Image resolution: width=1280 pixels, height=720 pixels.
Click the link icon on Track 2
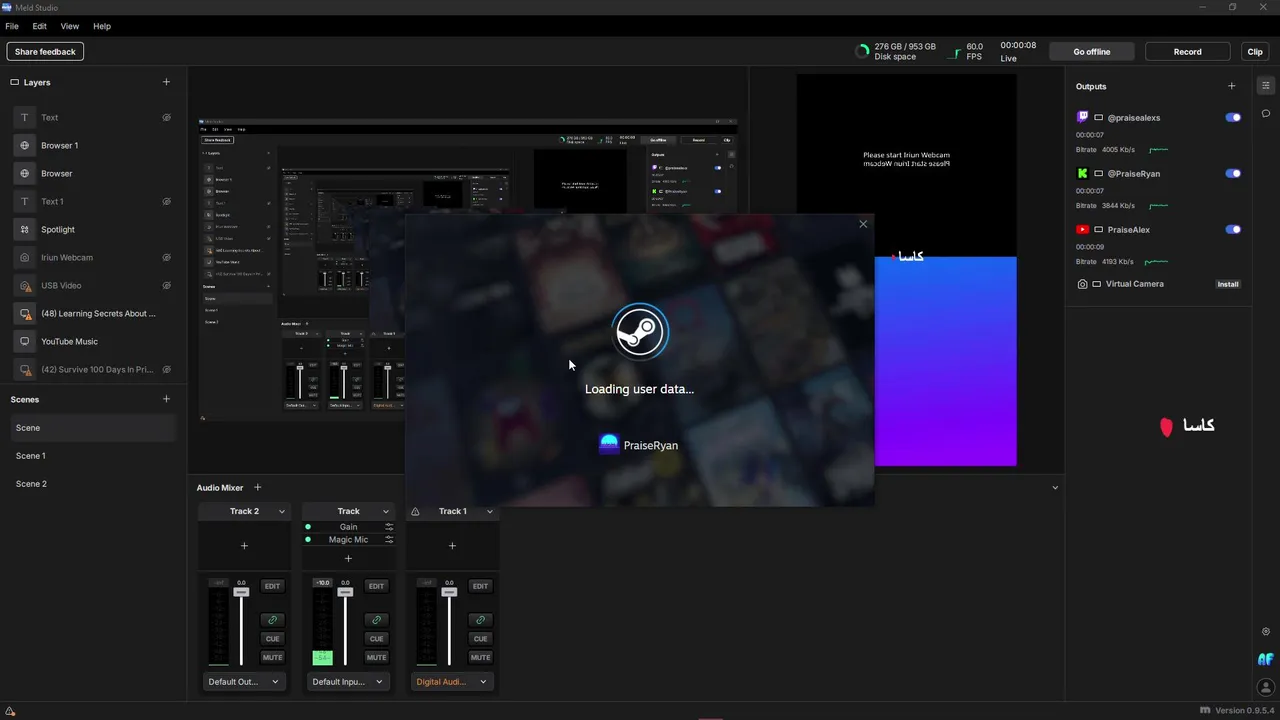(272, 620)
